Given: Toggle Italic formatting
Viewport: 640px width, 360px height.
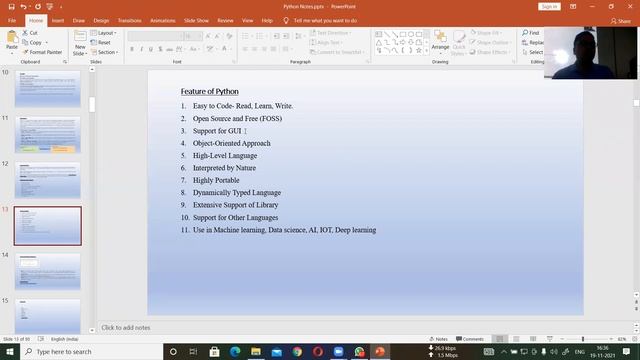Looking at the screenshot, I should 141,49.
